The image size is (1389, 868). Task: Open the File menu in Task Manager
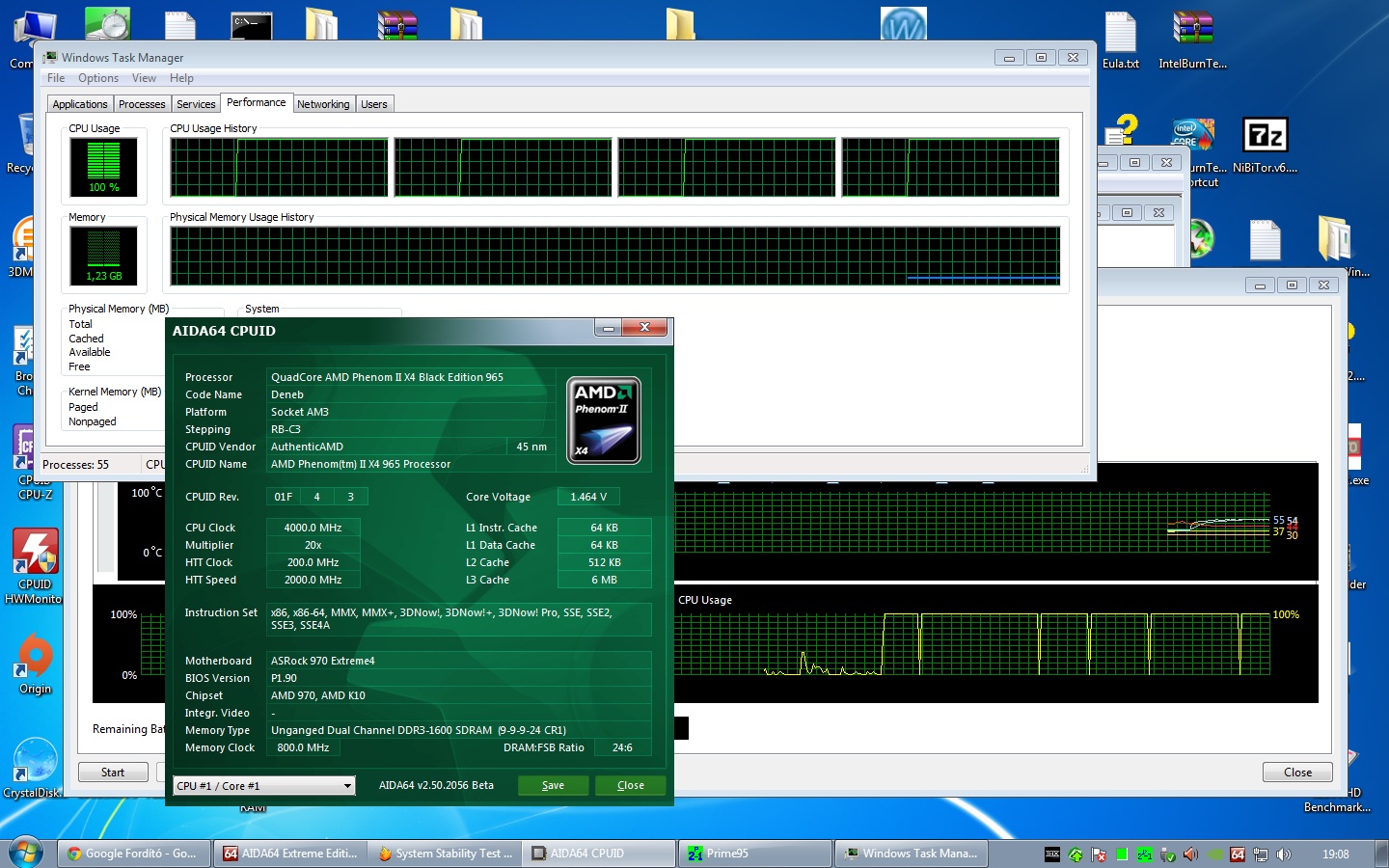coord(56,78)
